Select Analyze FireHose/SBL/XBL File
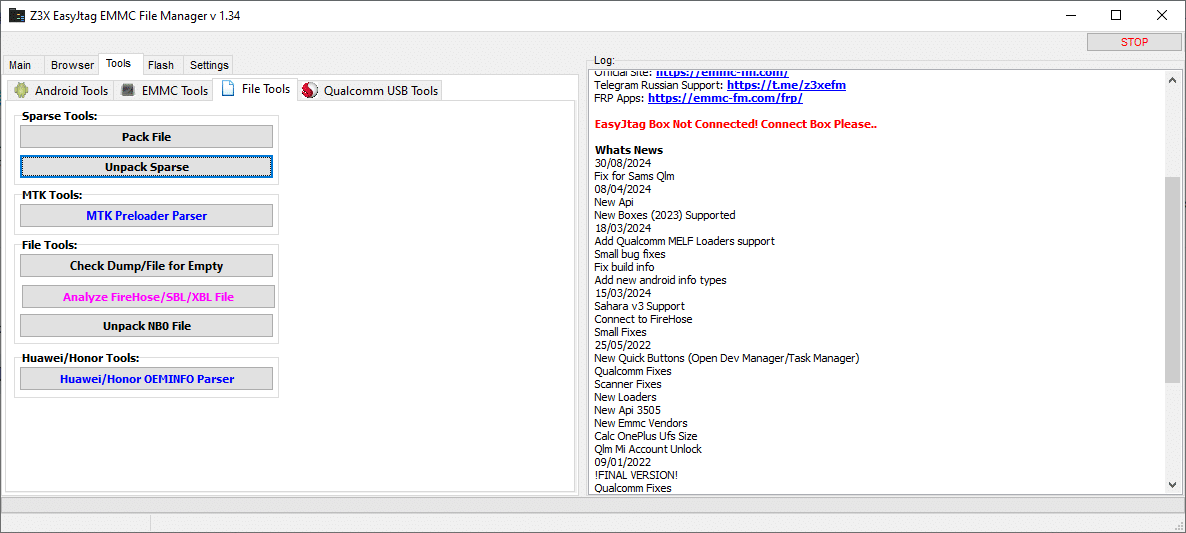This screenshot has height=533, width=1186. click(146, 297)
